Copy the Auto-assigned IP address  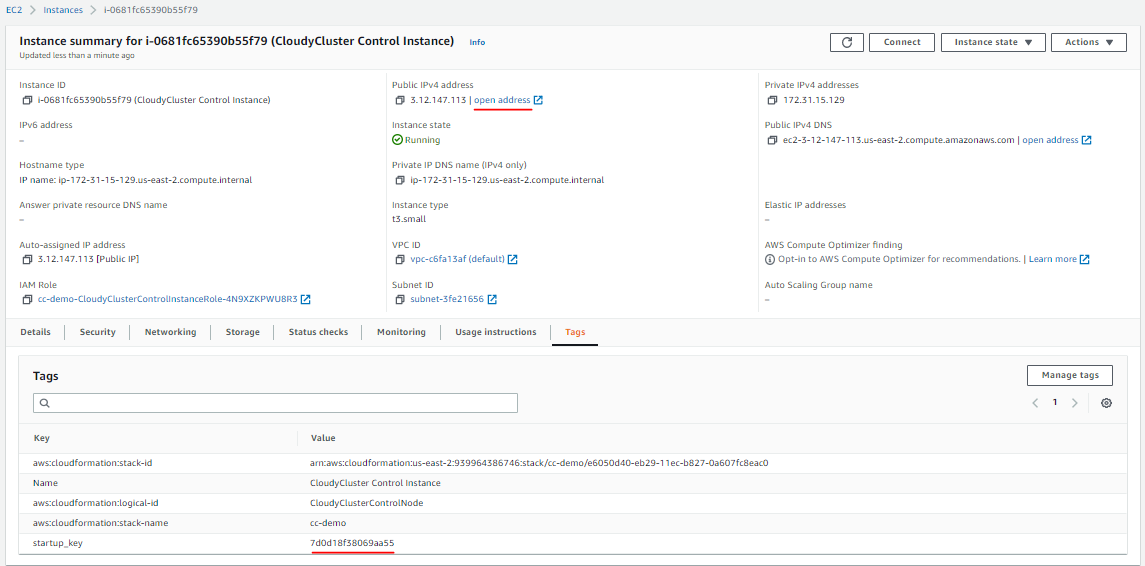coord(27,259)
